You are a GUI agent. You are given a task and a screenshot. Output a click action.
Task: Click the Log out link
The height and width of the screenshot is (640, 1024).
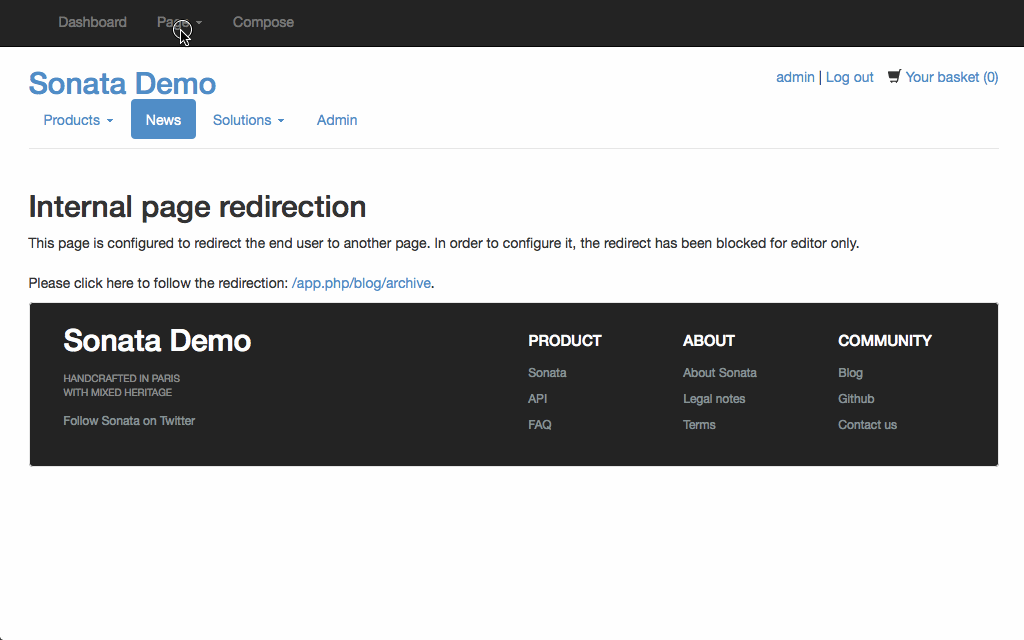pyautogui.click(x=849, y=77)
